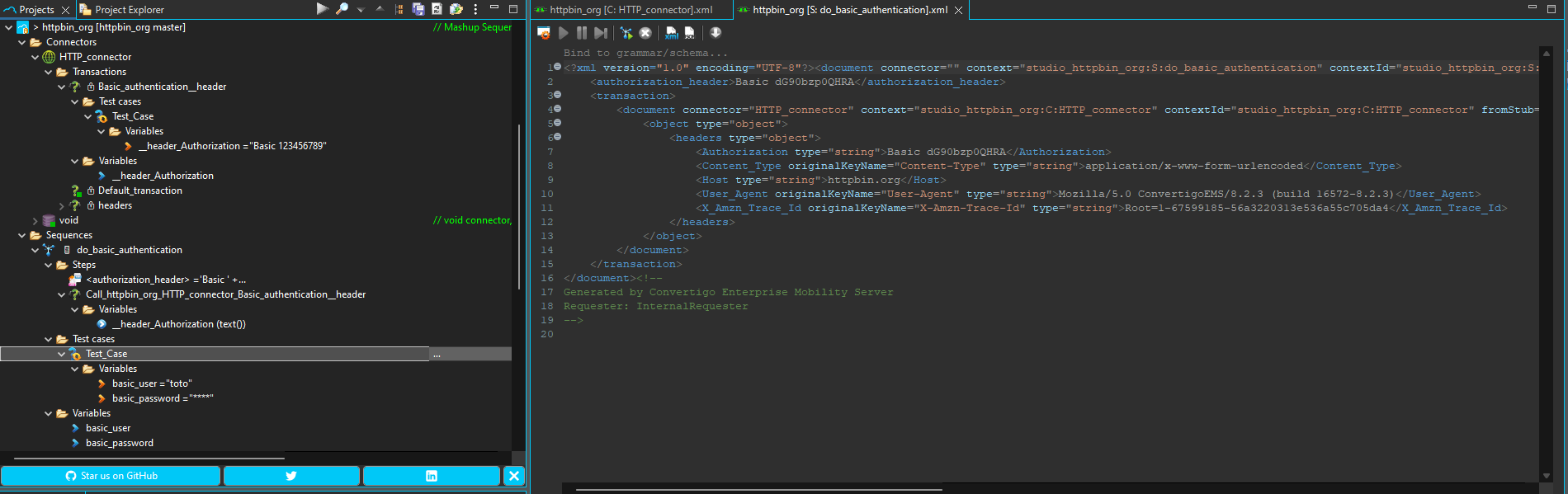The height and width of the screenshot is (494, 1568).
Task: Click the round down-arrow icon in editor toolbar
Action: (x=716, y=33)
